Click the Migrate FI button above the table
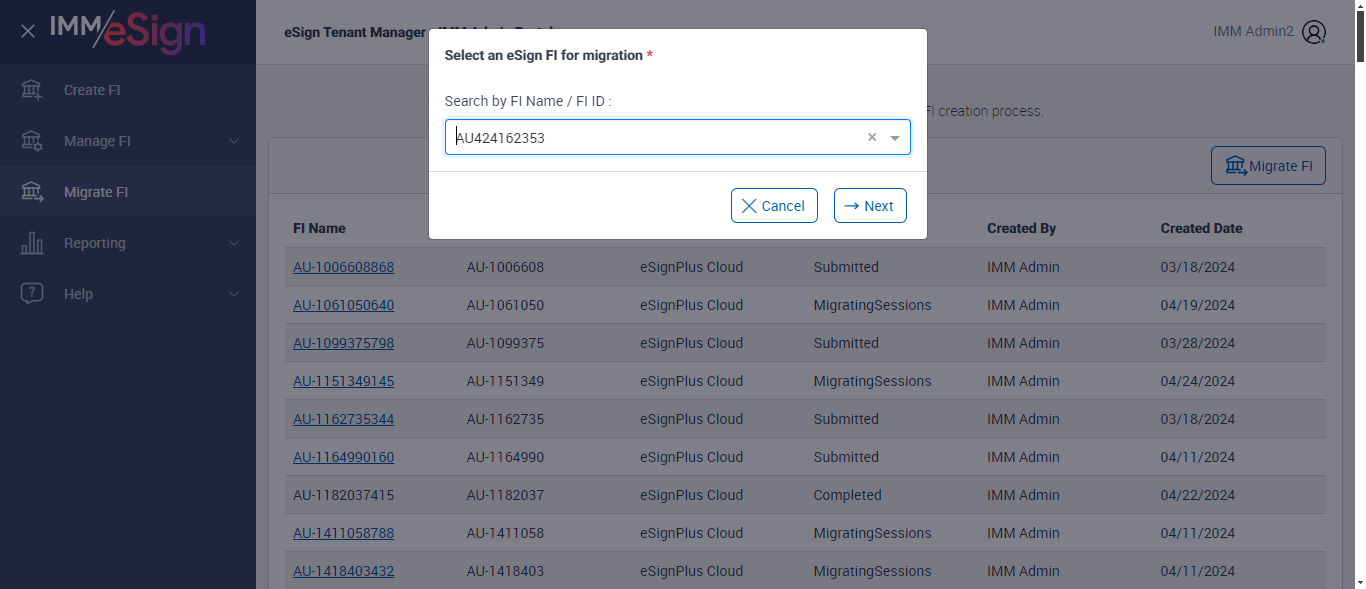 tap(1268, 166)
